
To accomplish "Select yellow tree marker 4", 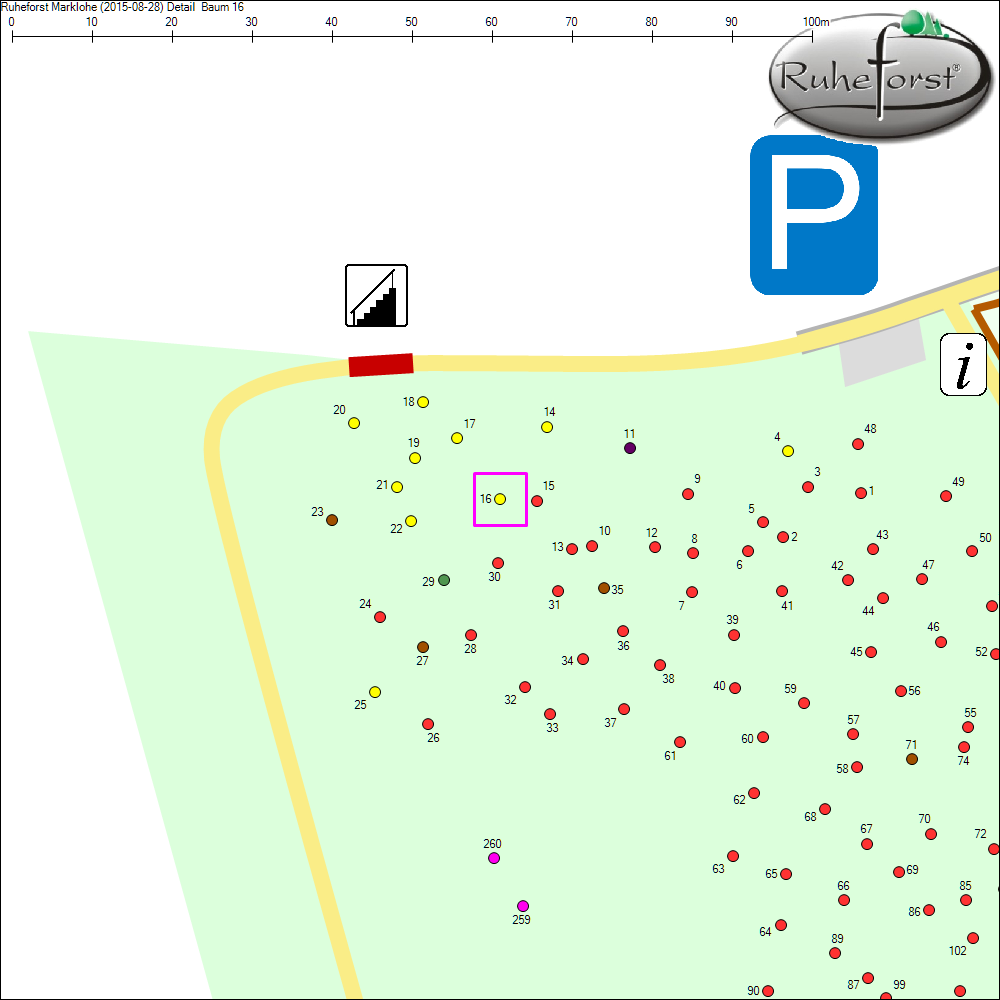I will pyautogui.click(x=788, y=452).
